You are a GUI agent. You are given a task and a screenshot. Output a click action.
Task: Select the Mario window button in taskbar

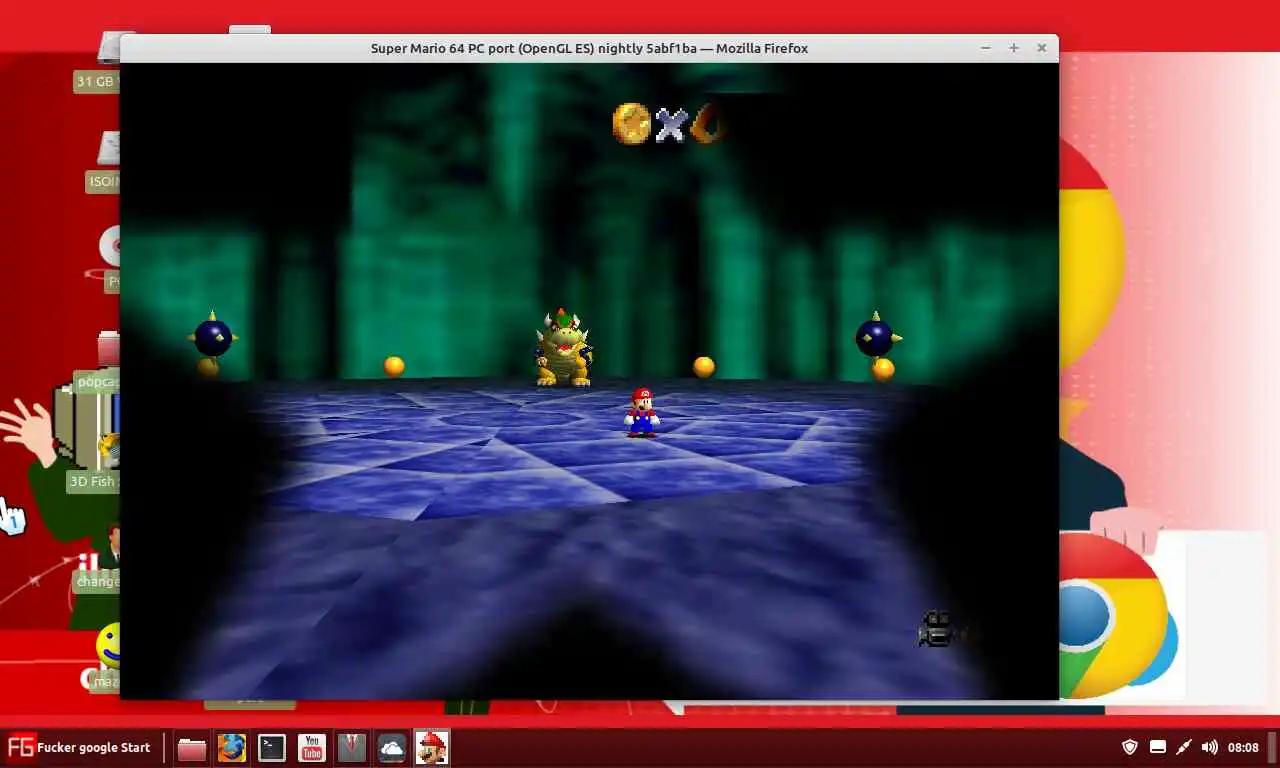[432, 748]
